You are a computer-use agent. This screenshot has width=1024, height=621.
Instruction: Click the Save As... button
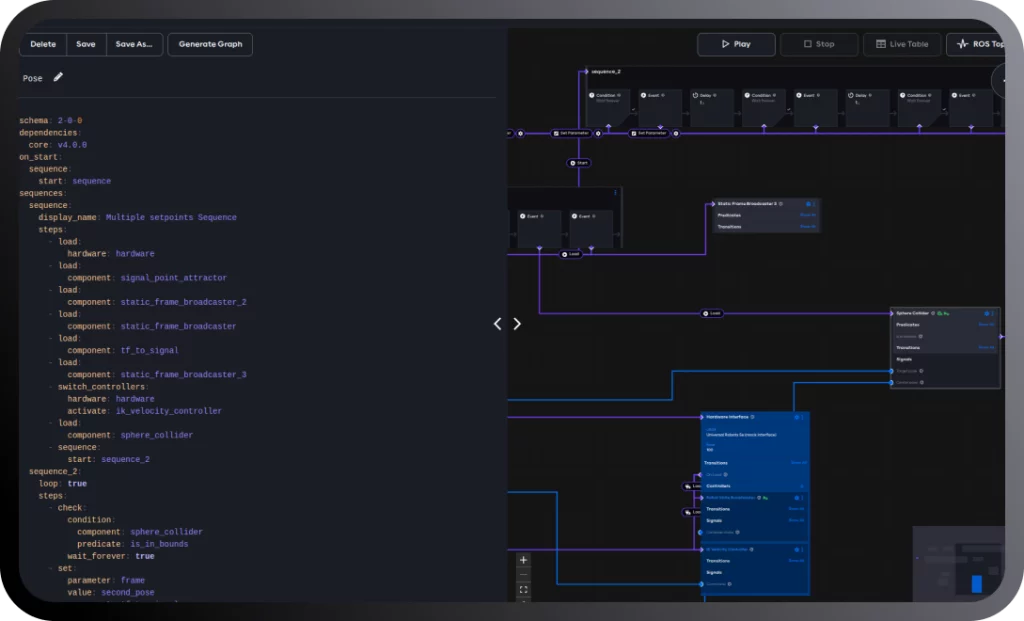(134, 44)
